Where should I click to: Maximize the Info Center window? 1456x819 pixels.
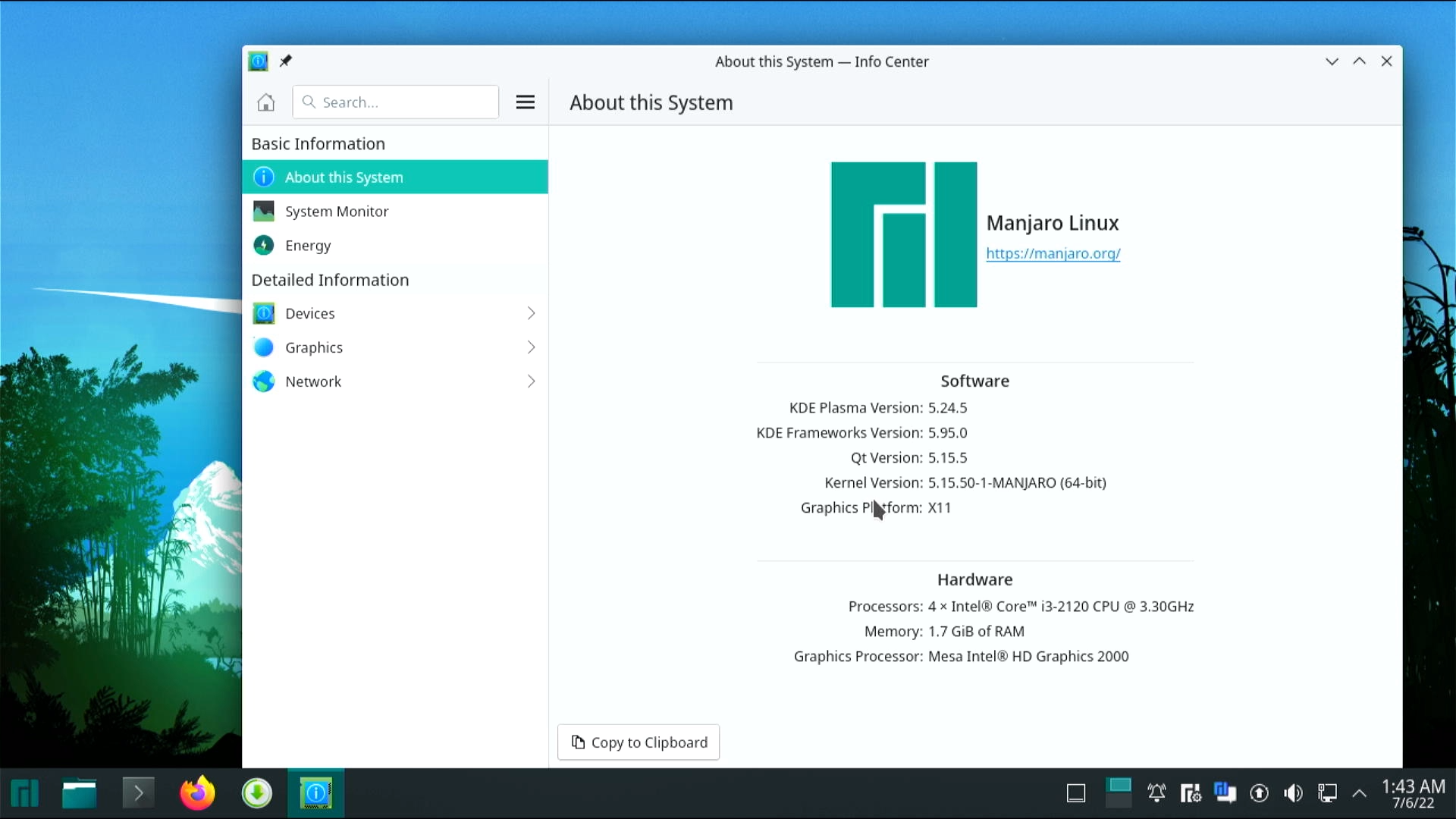coord(1359,61)
